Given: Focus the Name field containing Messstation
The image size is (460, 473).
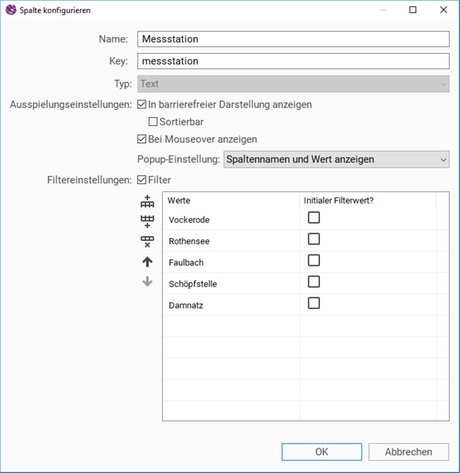Looking at the screenshot, I should pyautogui.click(x=293, y=39).
